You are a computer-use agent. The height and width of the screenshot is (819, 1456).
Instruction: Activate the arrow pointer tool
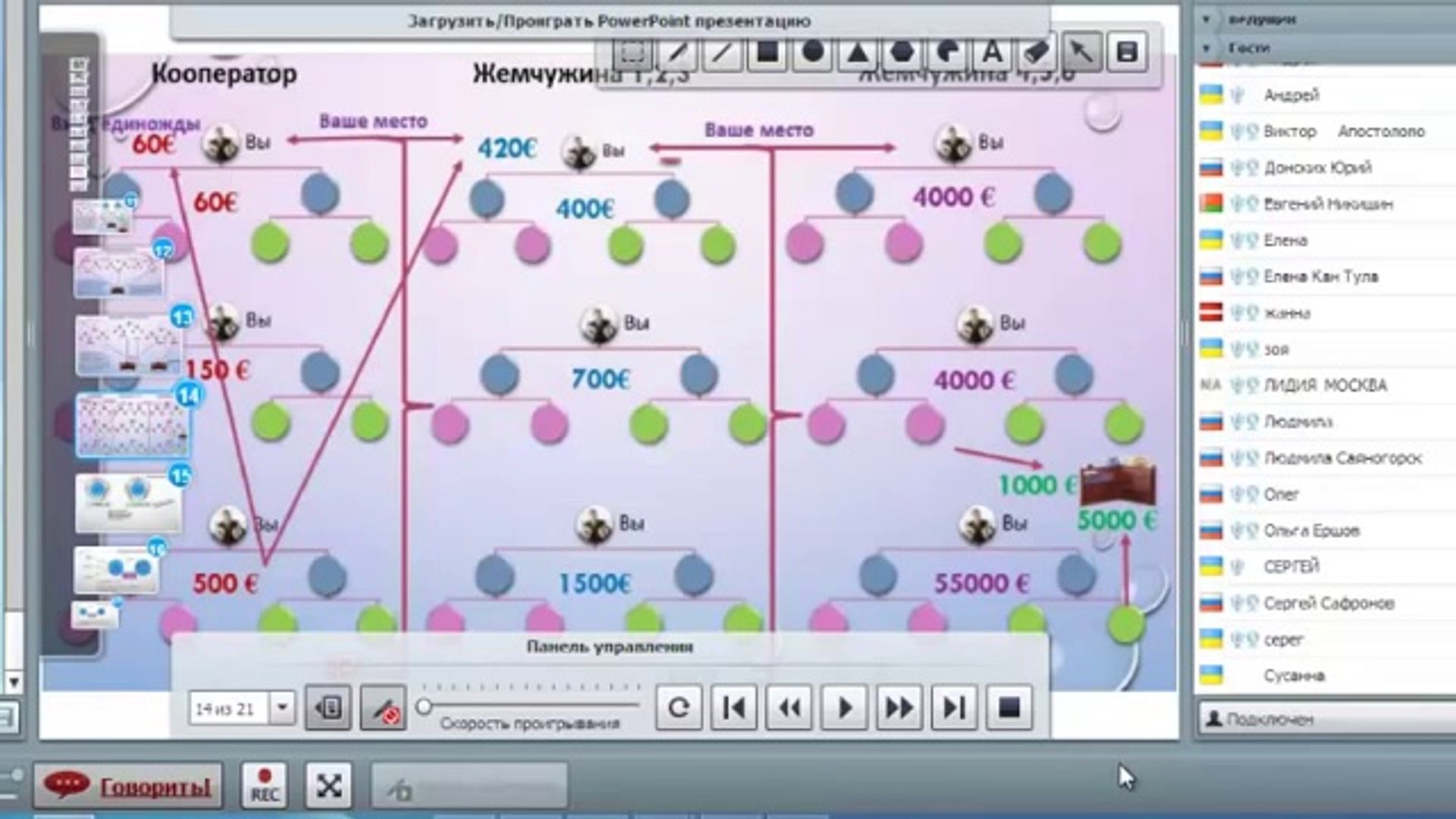[x=1081, y=52]
